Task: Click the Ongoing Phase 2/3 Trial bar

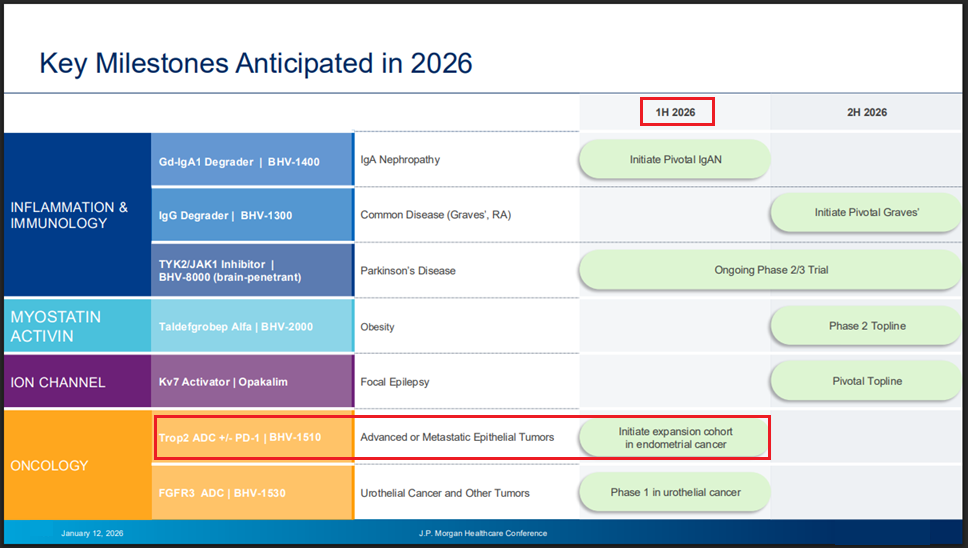Action: point(771,270)
